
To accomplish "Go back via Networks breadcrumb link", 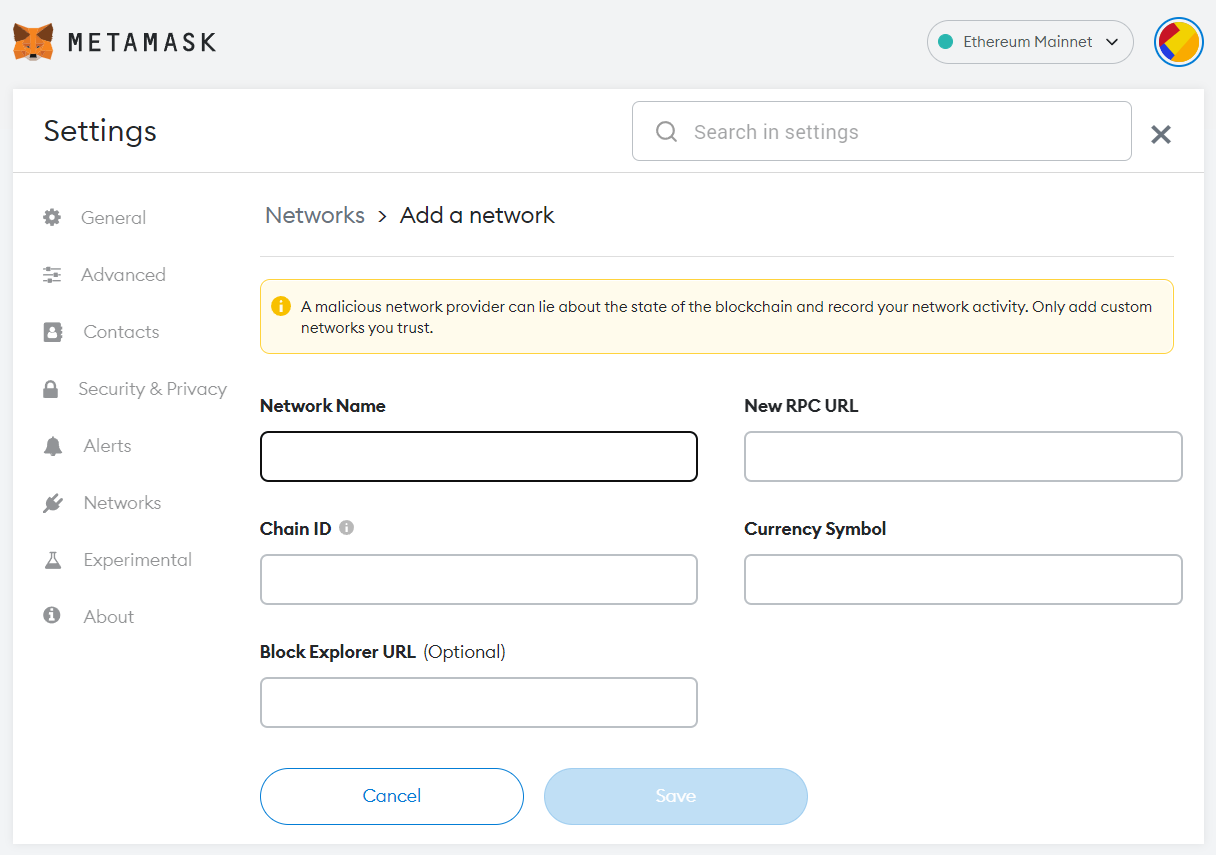I will [x=315, y=215].
